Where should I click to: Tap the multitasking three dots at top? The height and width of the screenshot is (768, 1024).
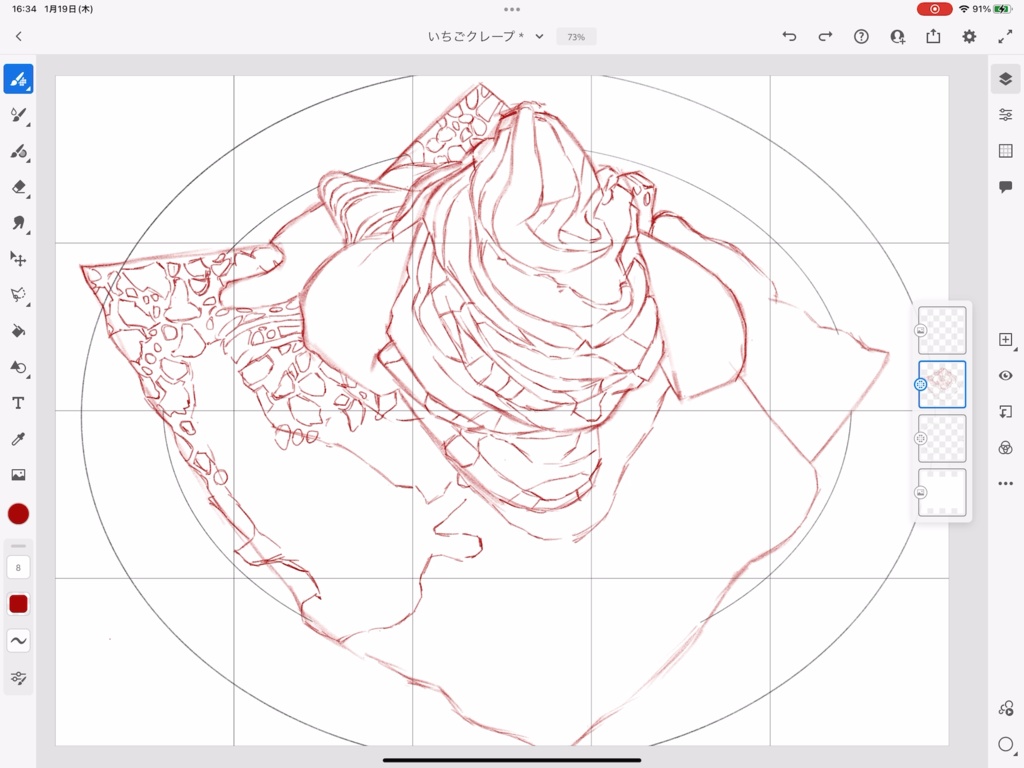click(512, 9)
